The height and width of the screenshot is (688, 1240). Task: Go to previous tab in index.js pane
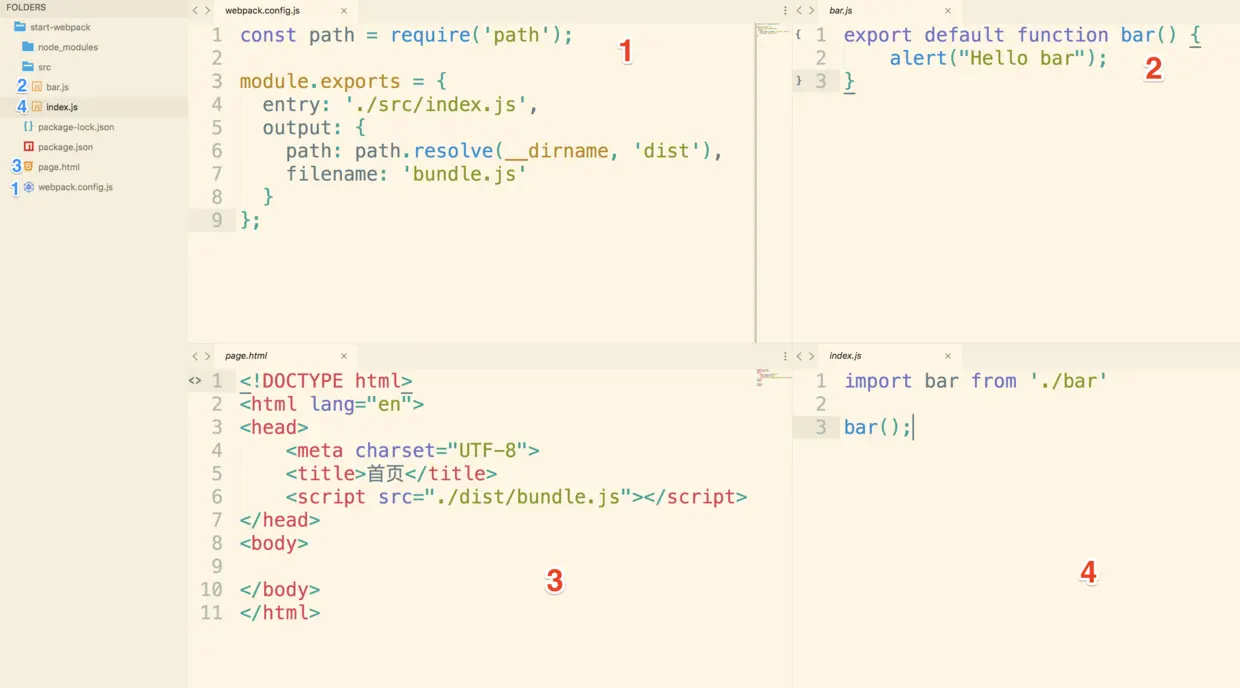click(x=799, y=356)
